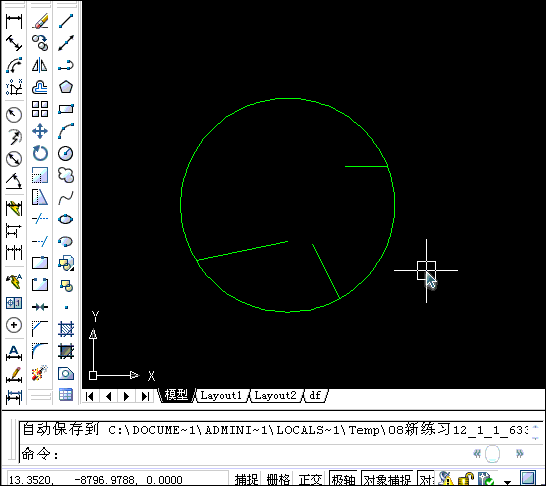Select the Baseline dimension tool
Screen dimensions: 546x486
pos(14,230)
